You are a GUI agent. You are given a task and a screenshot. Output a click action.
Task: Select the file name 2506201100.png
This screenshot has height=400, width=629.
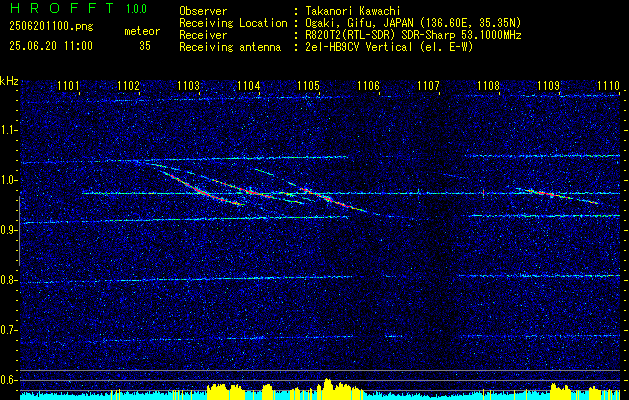[x=51, y=27]
